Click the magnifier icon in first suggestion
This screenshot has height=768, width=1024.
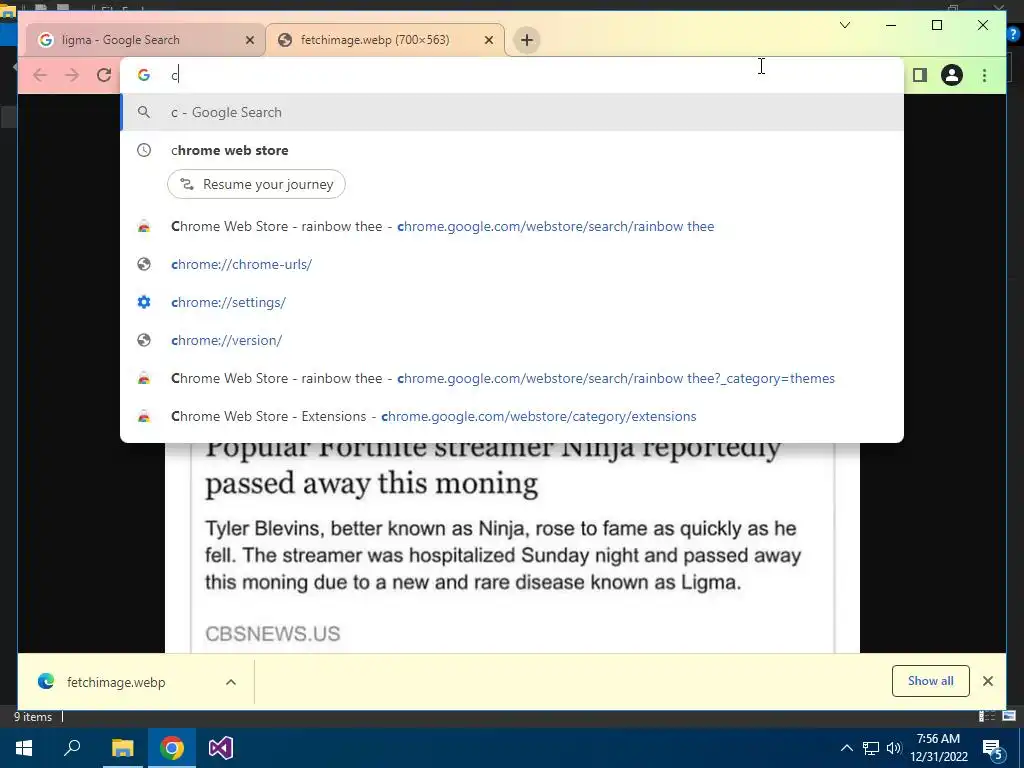144,112
